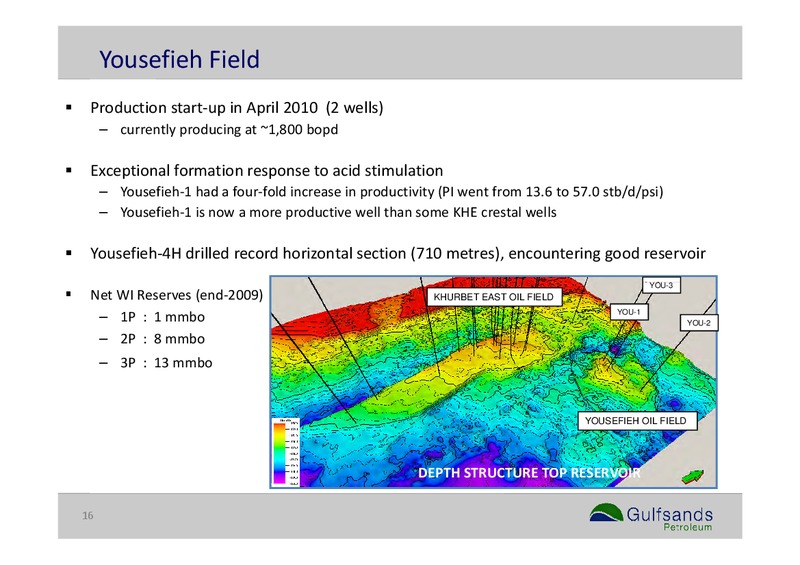The width and height of the screenshot is (800, 565).
Task: Select the '1P : 1 mmbo' line
Action: point(162,317)
